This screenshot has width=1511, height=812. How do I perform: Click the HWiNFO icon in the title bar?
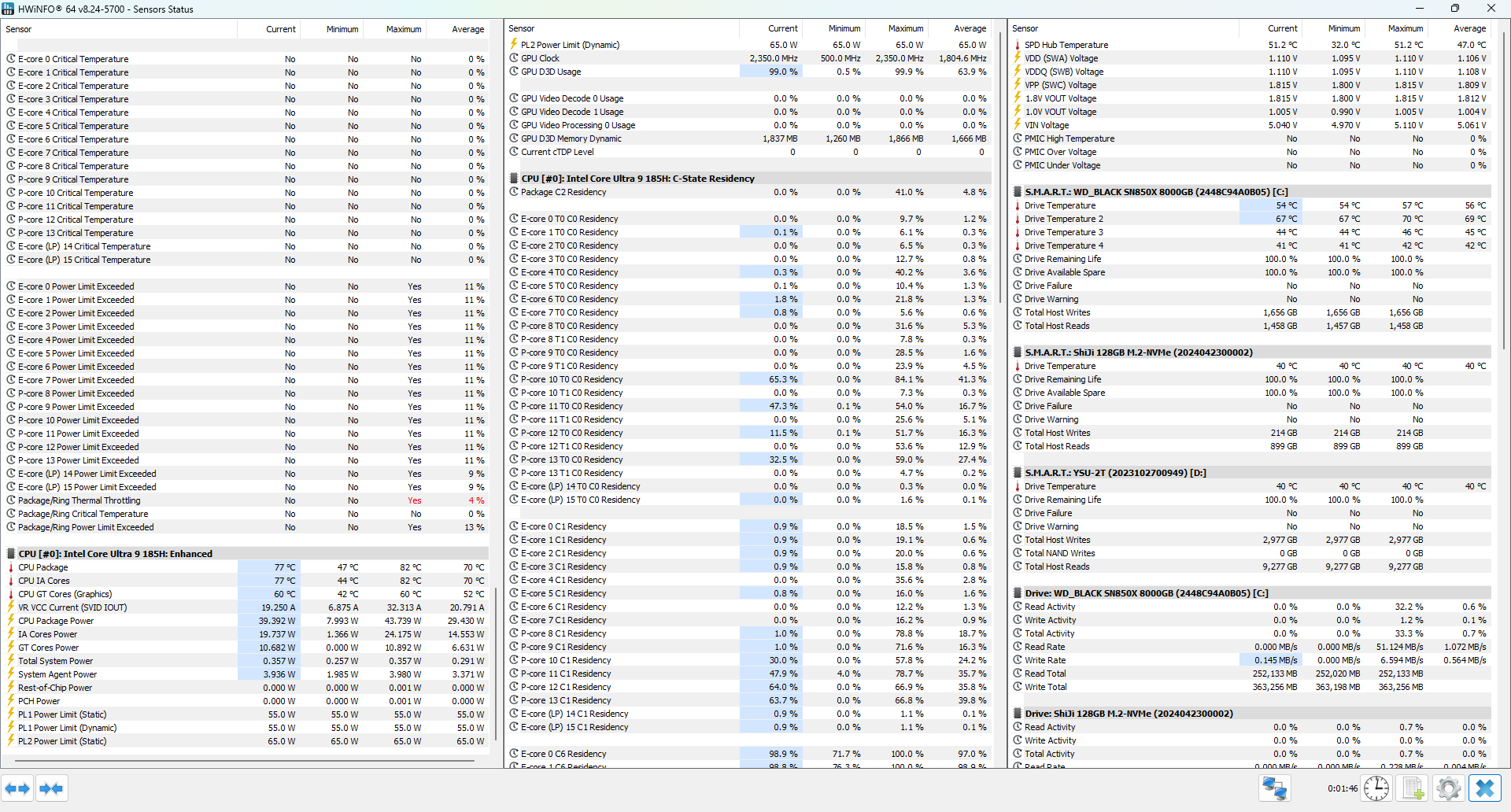point(9,9)
